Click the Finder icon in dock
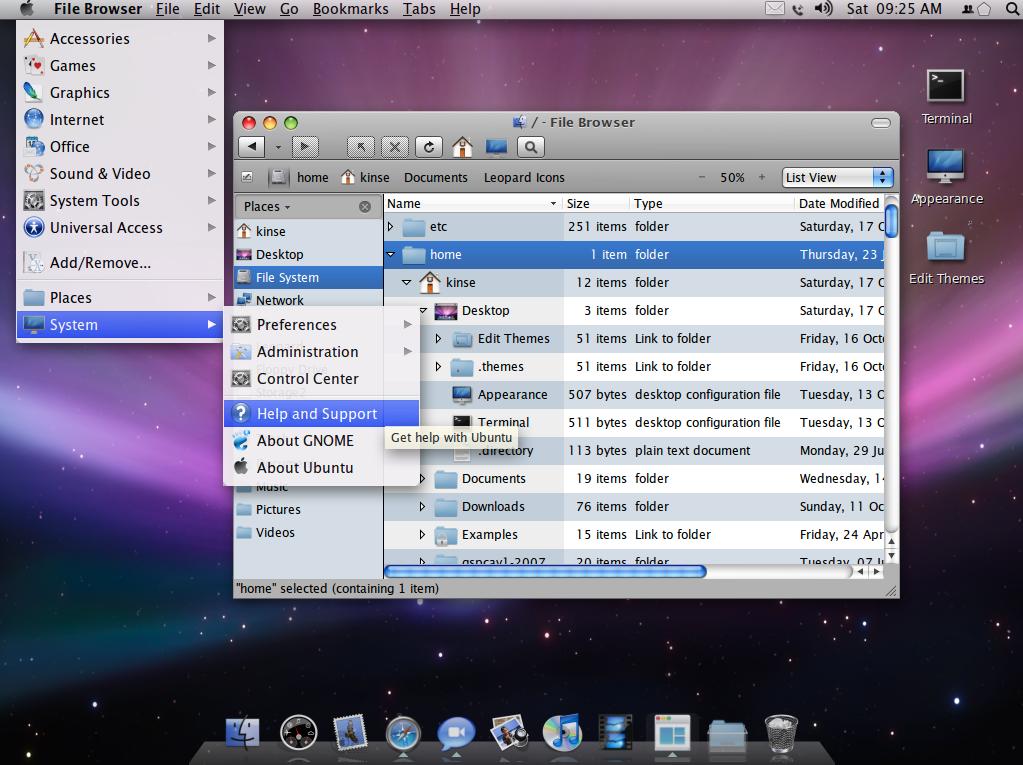The height and width of the screenshot is (765, 1023). [x=243, y=732]
